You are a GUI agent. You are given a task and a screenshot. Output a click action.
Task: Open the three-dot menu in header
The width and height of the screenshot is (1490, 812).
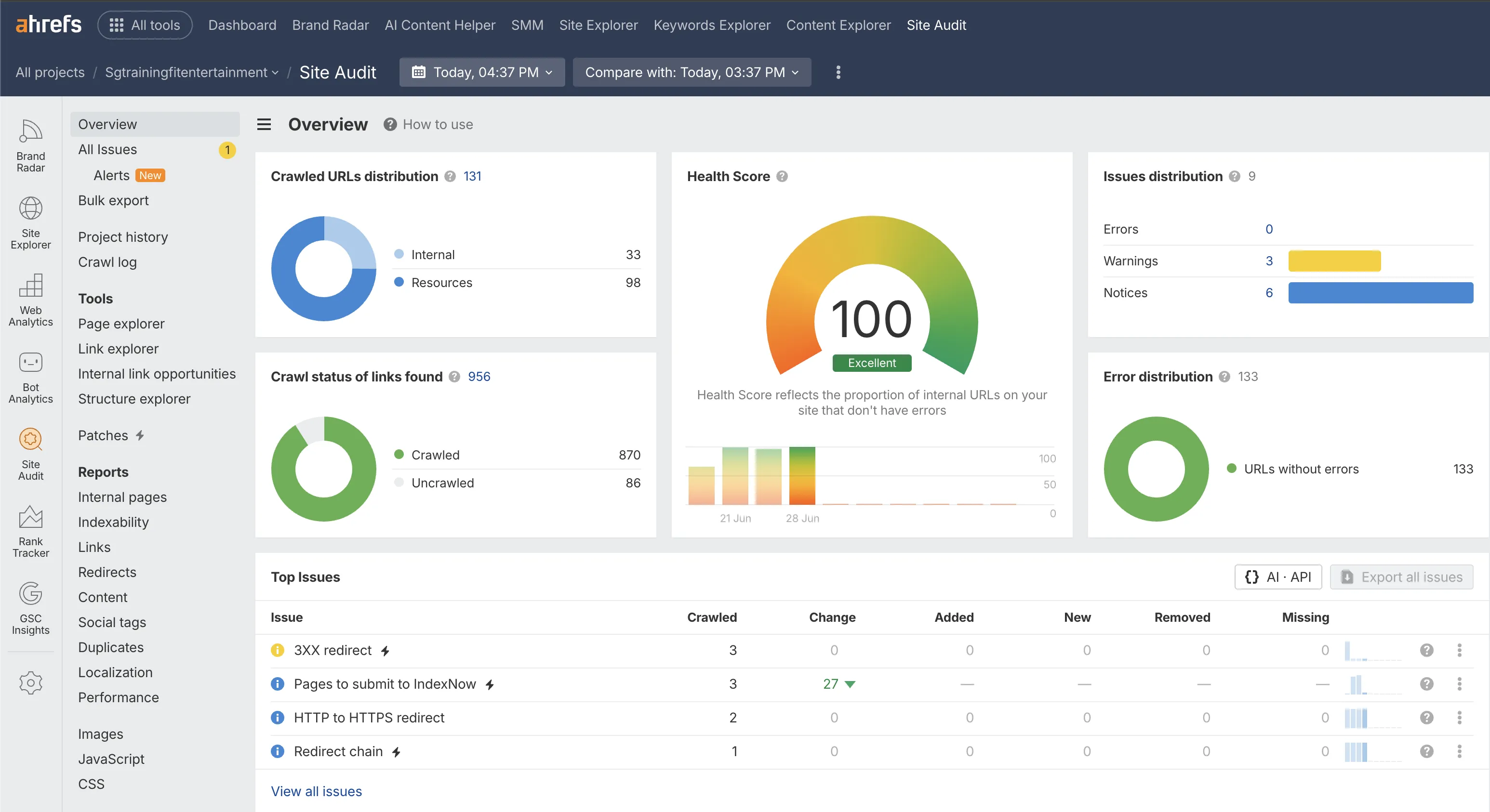click(838, 72)
